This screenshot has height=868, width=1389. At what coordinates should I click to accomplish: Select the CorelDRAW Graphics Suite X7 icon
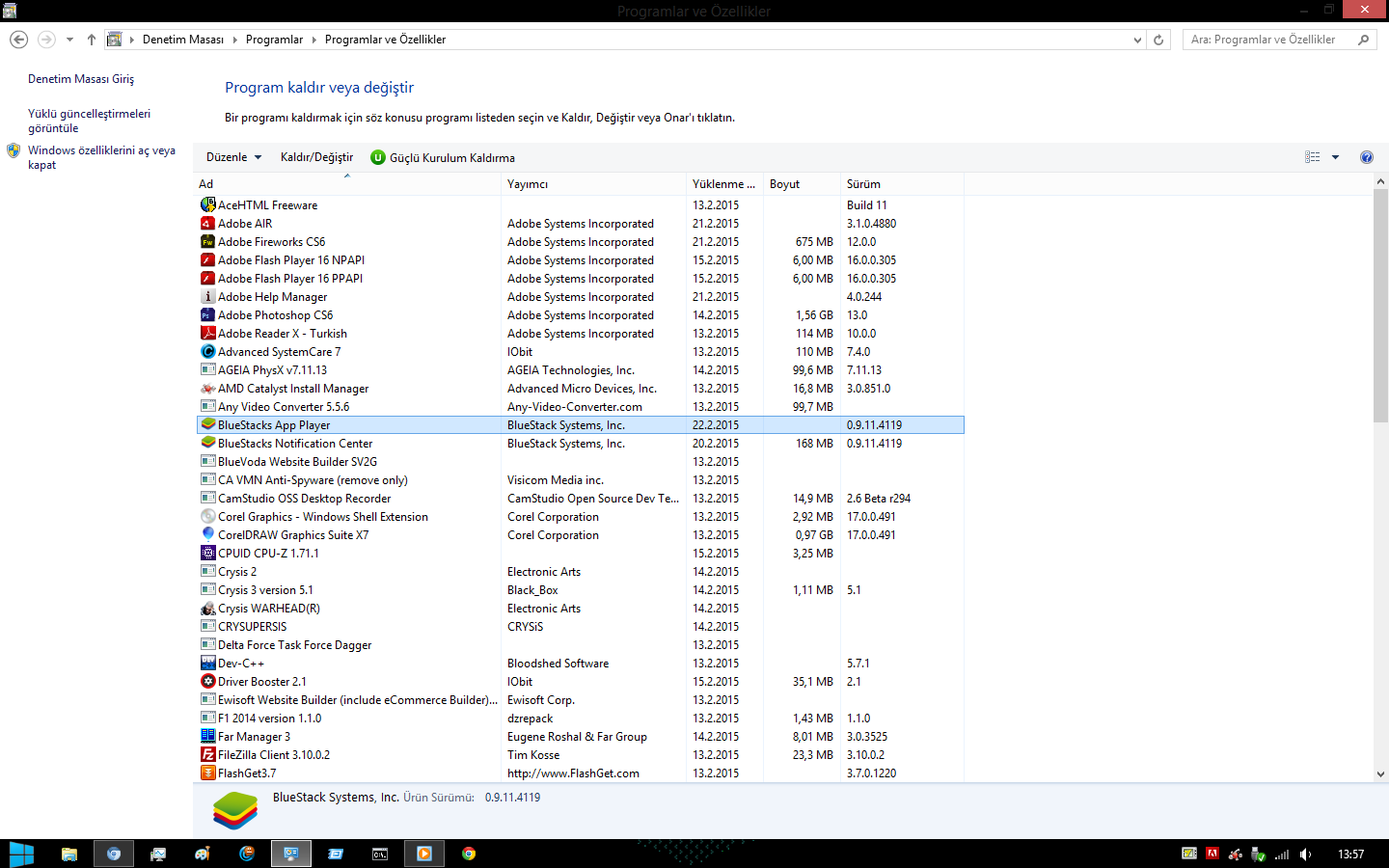coord(207,534)
